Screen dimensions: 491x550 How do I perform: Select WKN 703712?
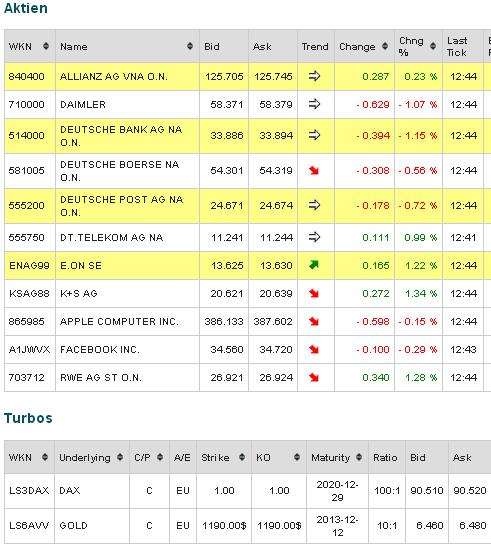click(x=27, y=378)
